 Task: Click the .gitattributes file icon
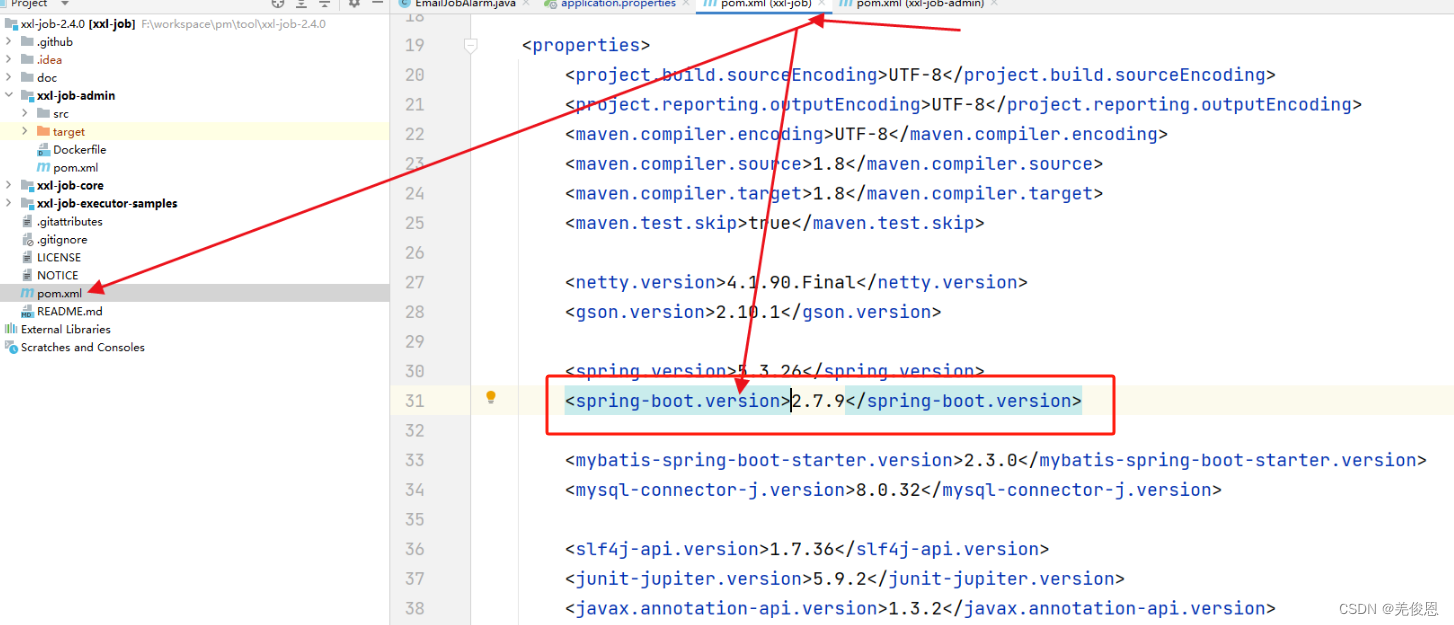pyautogui.click(x=27, y=222)
